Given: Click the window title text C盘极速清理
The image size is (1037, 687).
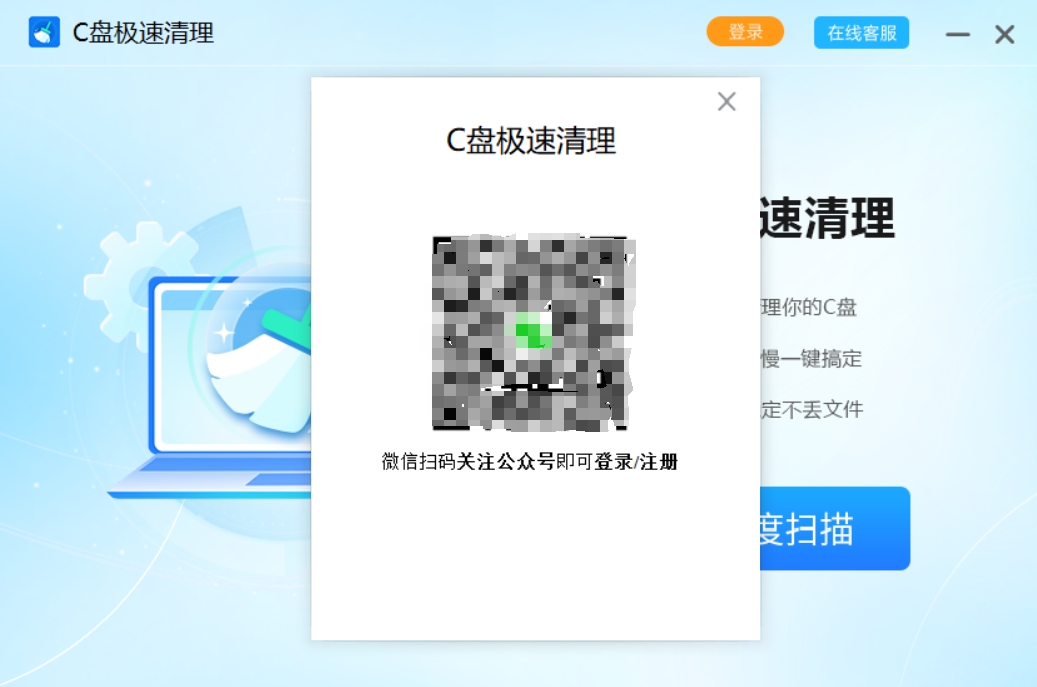Looking at the screenshot, I should pos(144,32).
